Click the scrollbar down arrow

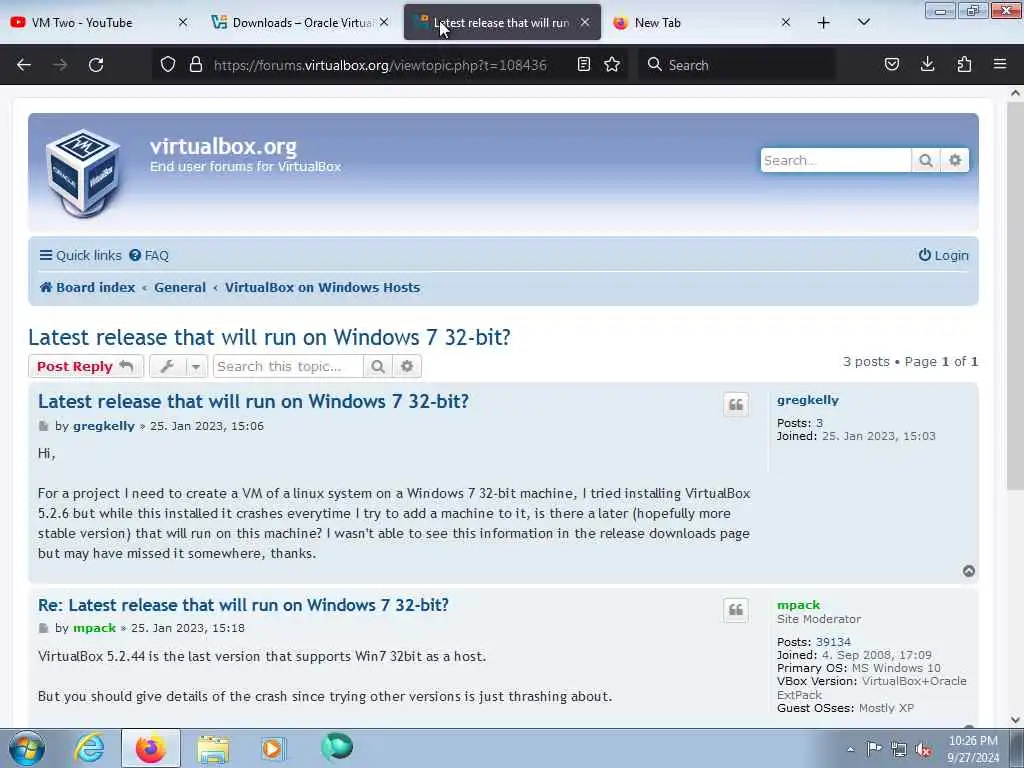coord(1015,720)
